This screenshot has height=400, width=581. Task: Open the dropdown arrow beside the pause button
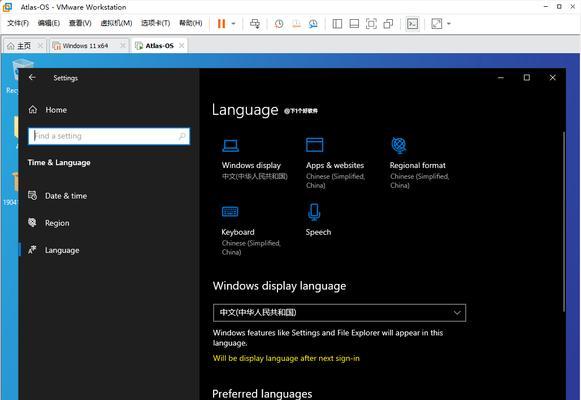tap(233, 24)
